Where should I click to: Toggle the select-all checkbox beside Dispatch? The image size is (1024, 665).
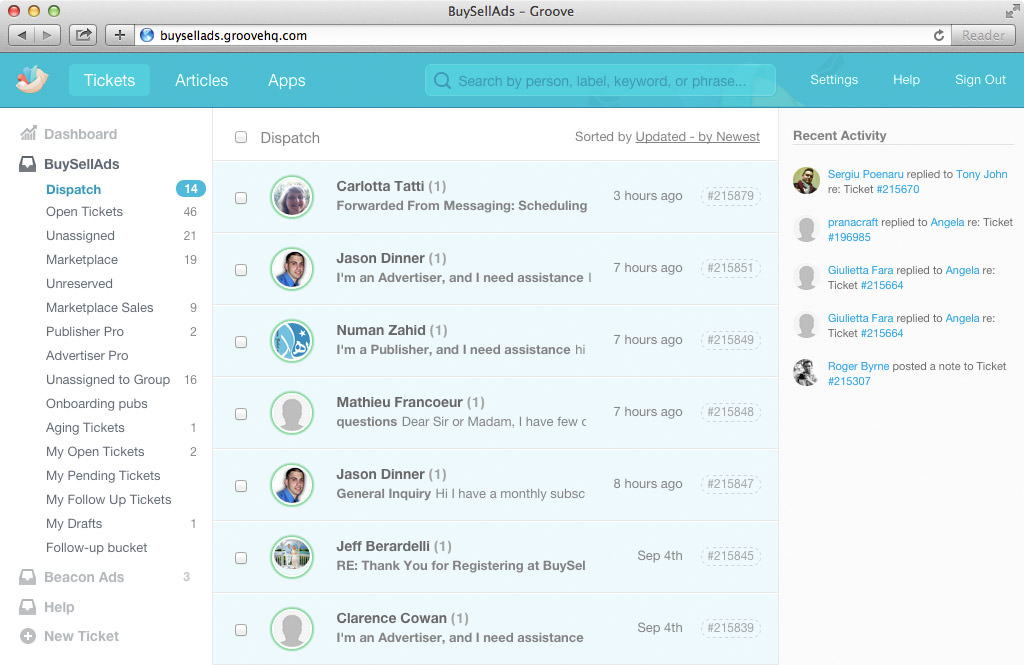(x=241, y=137)
